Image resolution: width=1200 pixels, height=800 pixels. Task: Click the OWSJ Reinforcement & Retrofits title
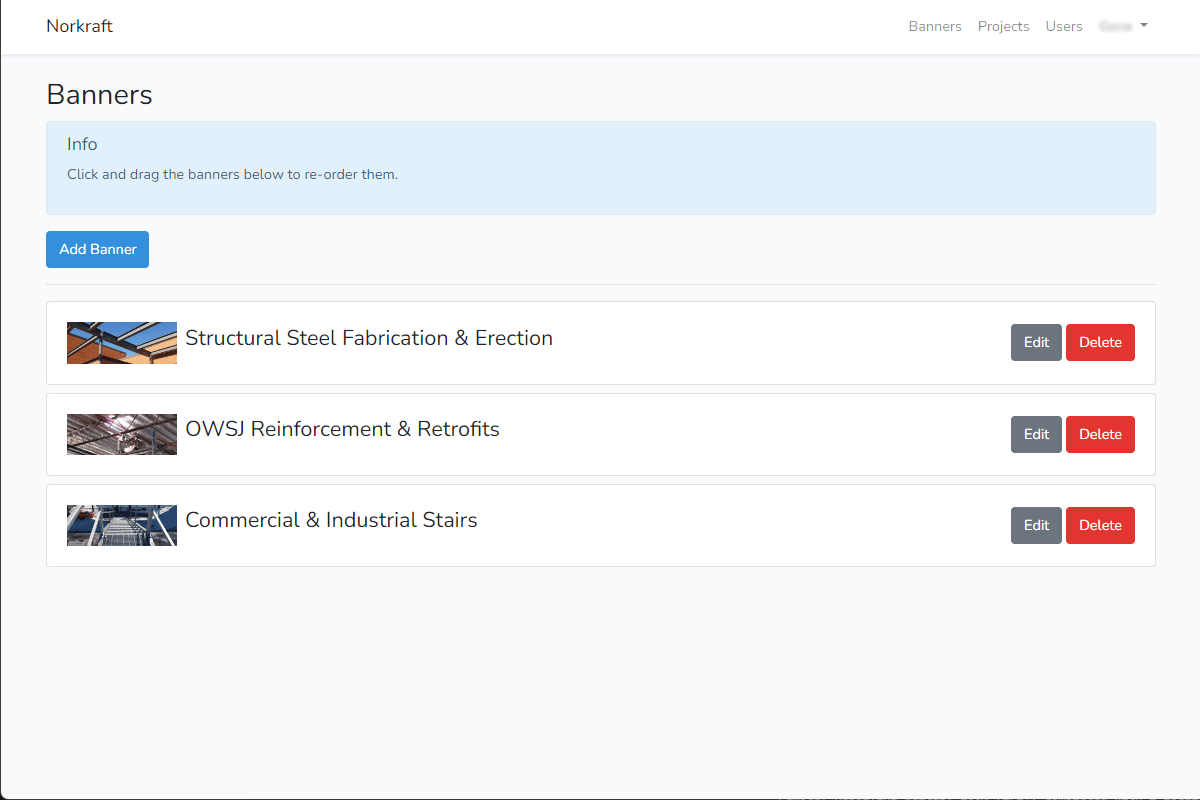pos(342,429)
